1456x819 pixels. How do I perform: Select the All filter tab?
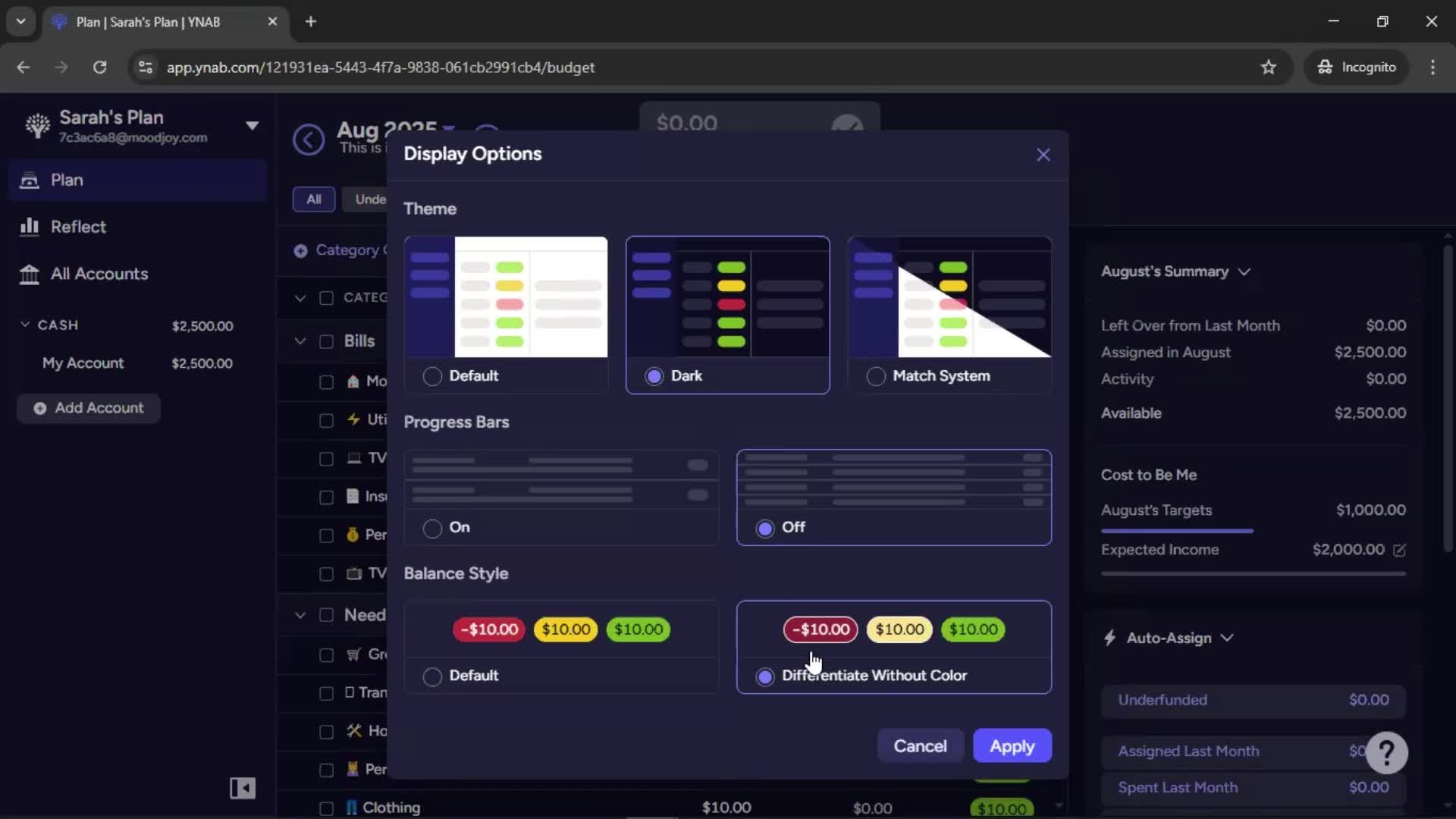pyautogui.click(x=314, y=199)
